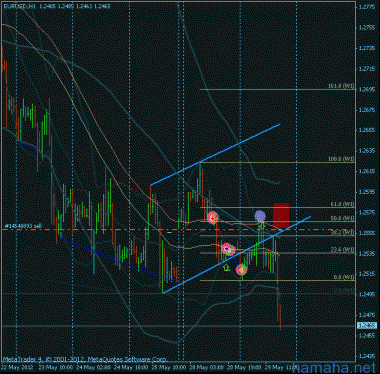This screenshot has width=380, height=374.
Task: Click the 1.2735 price axis label
Action: [x=366, y=48]
